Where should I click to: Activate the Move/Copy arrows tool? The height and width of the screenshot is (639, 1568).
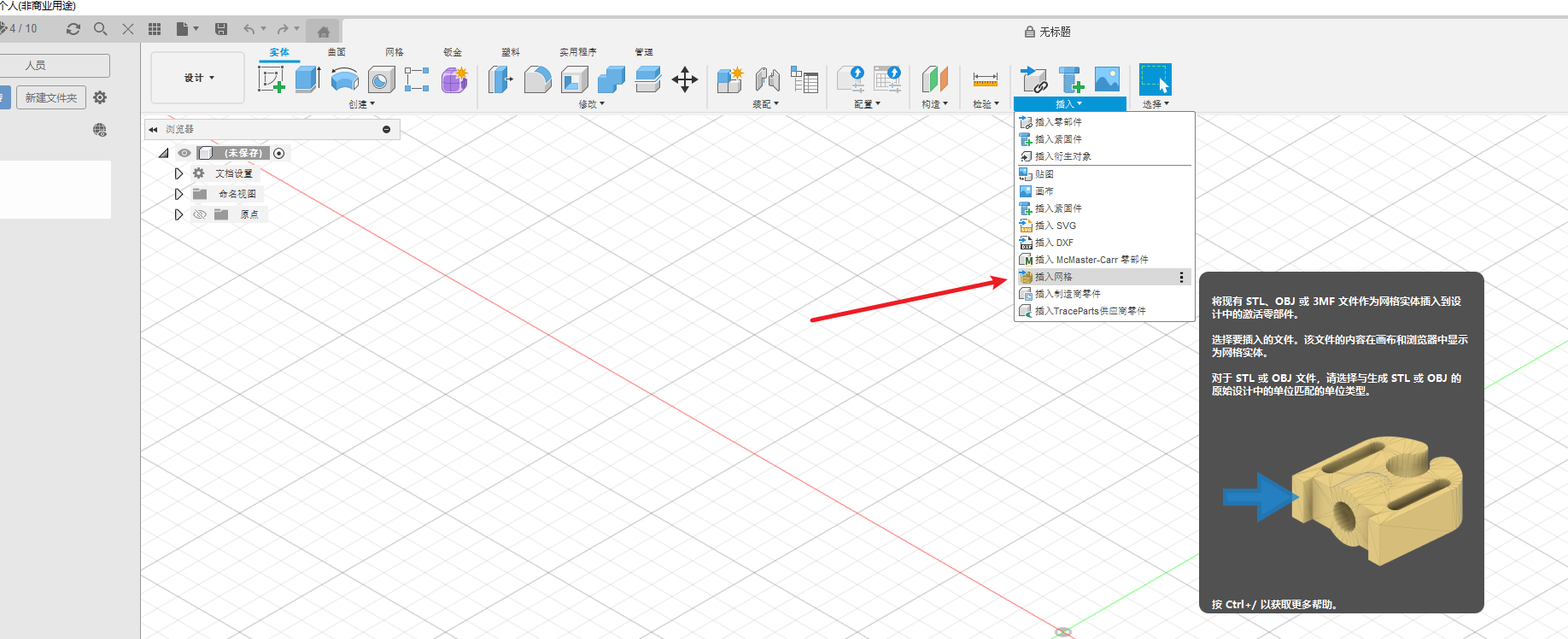(x=684, y=79)
